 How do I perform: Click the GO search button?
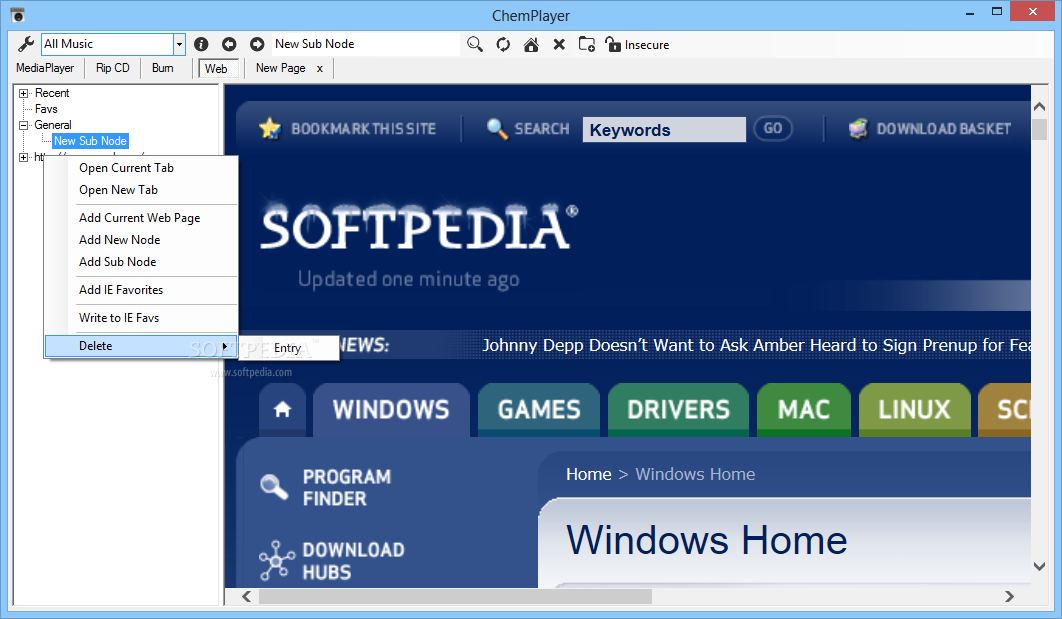tap(773, 128)
